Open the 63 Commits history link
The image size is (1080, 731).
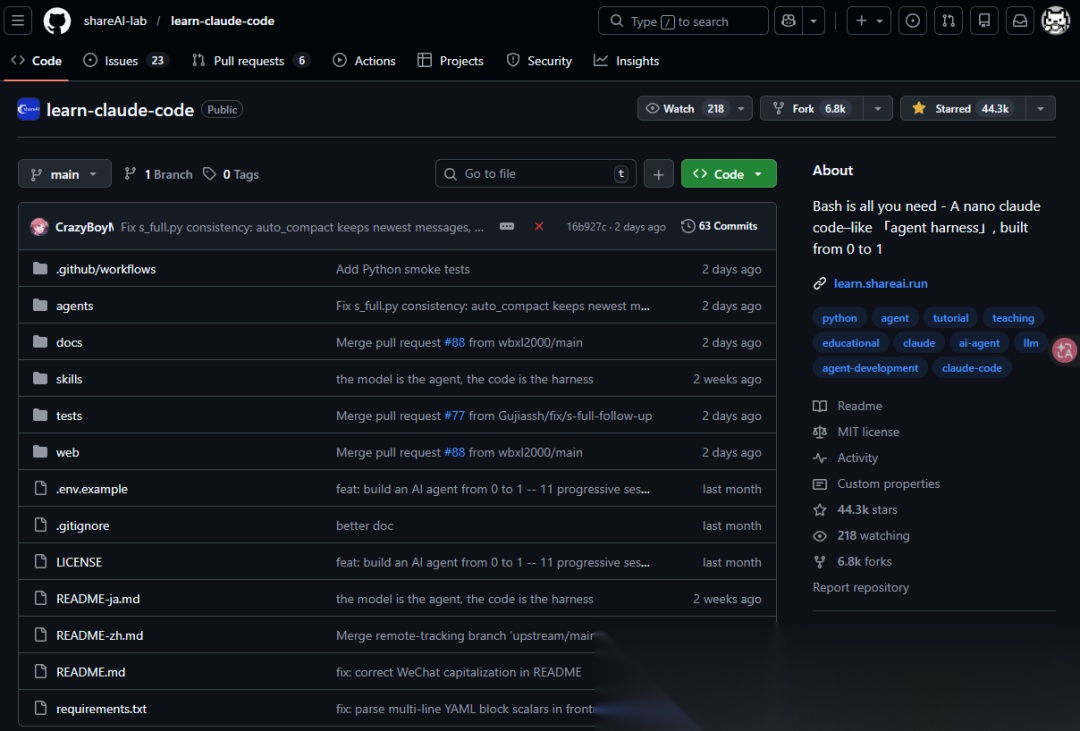pos(719,226)
